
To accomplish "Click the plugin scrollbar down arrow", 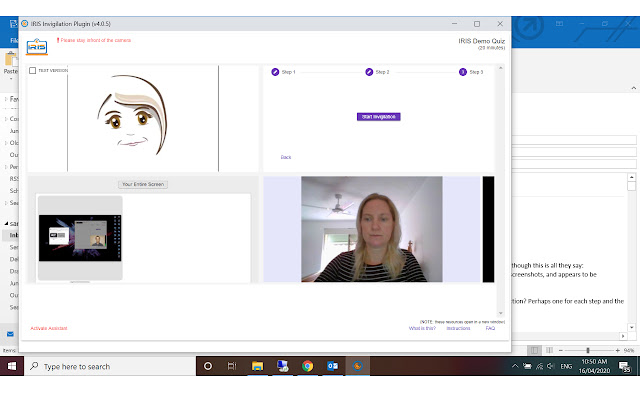I will pyautogui.click(x=500, y=313).
